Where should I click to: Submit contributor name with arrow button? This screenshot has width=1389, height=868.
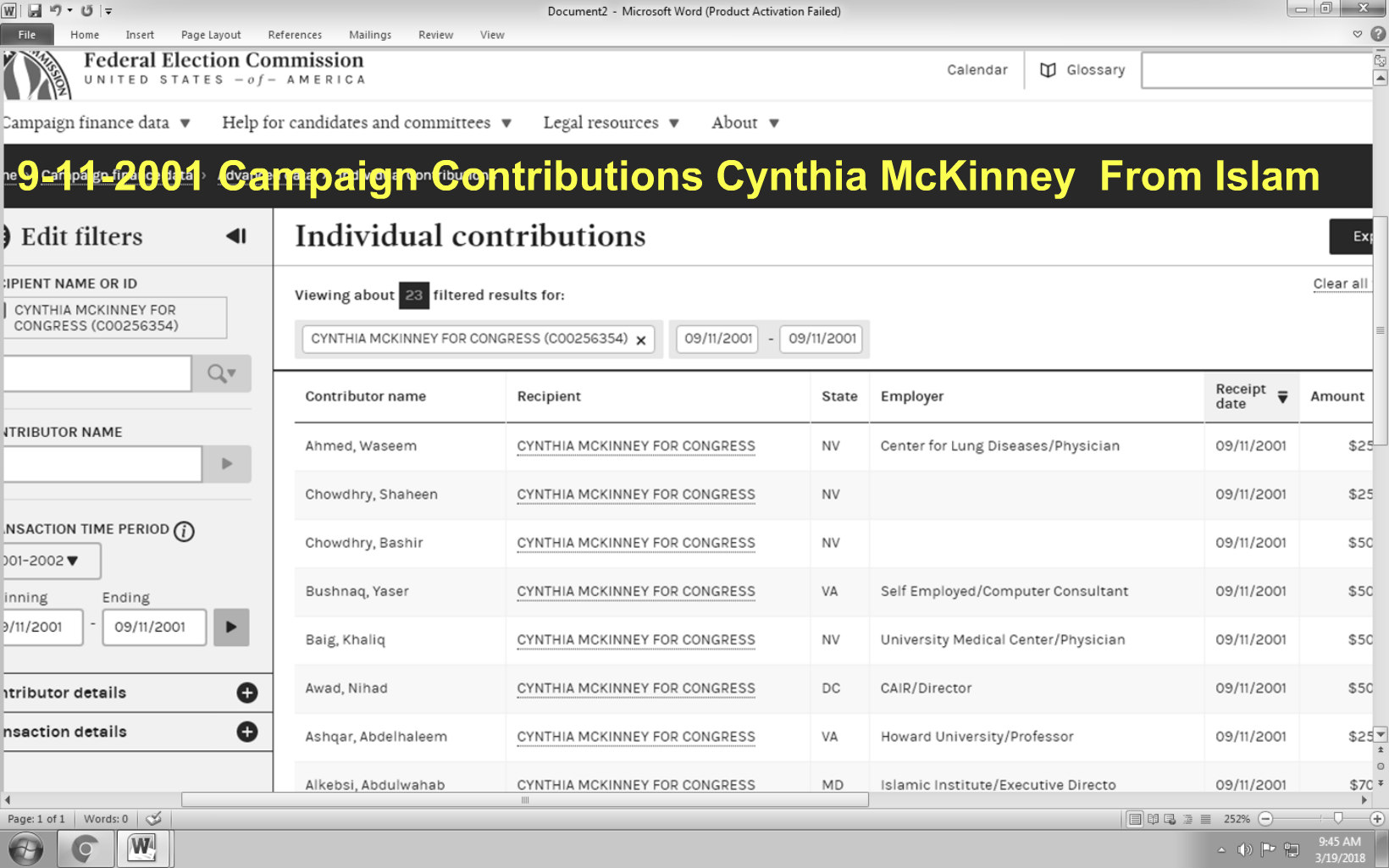(226, 464)
